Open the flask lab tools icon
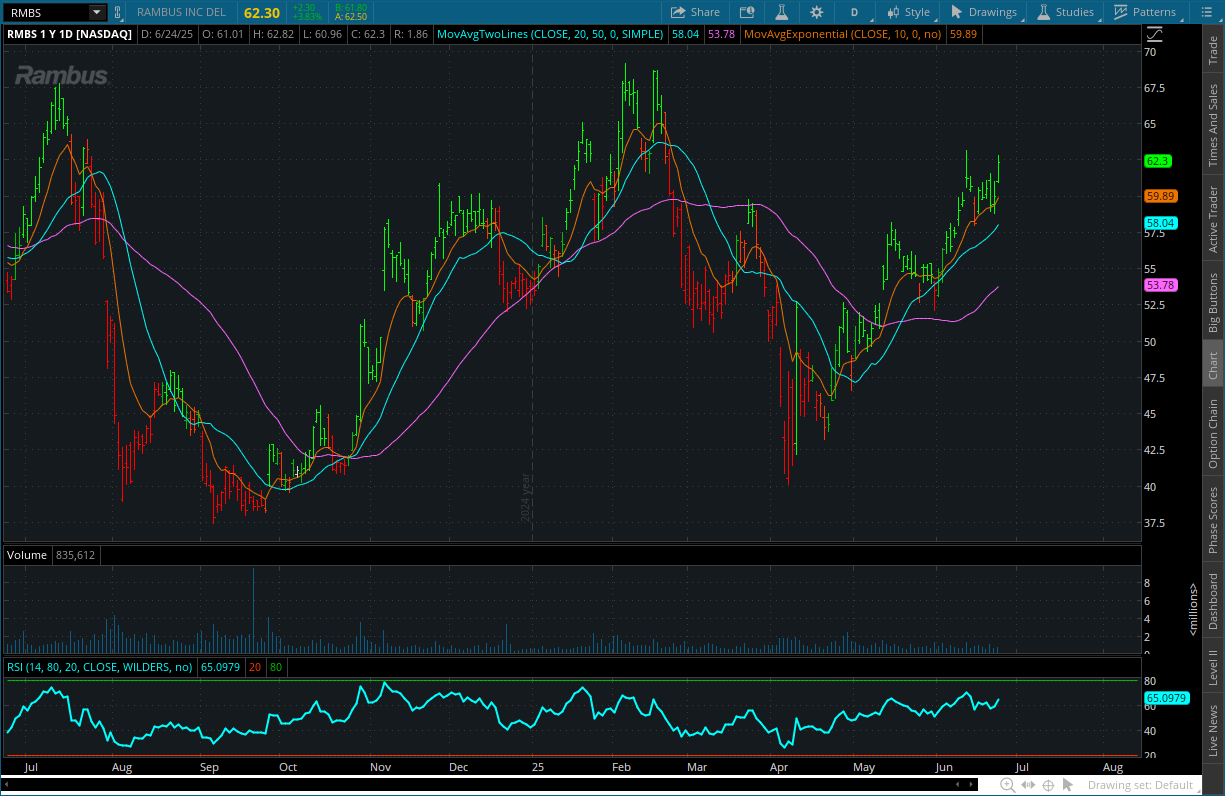The width and height of the screenshot is (1225, 796). (782, 12)
